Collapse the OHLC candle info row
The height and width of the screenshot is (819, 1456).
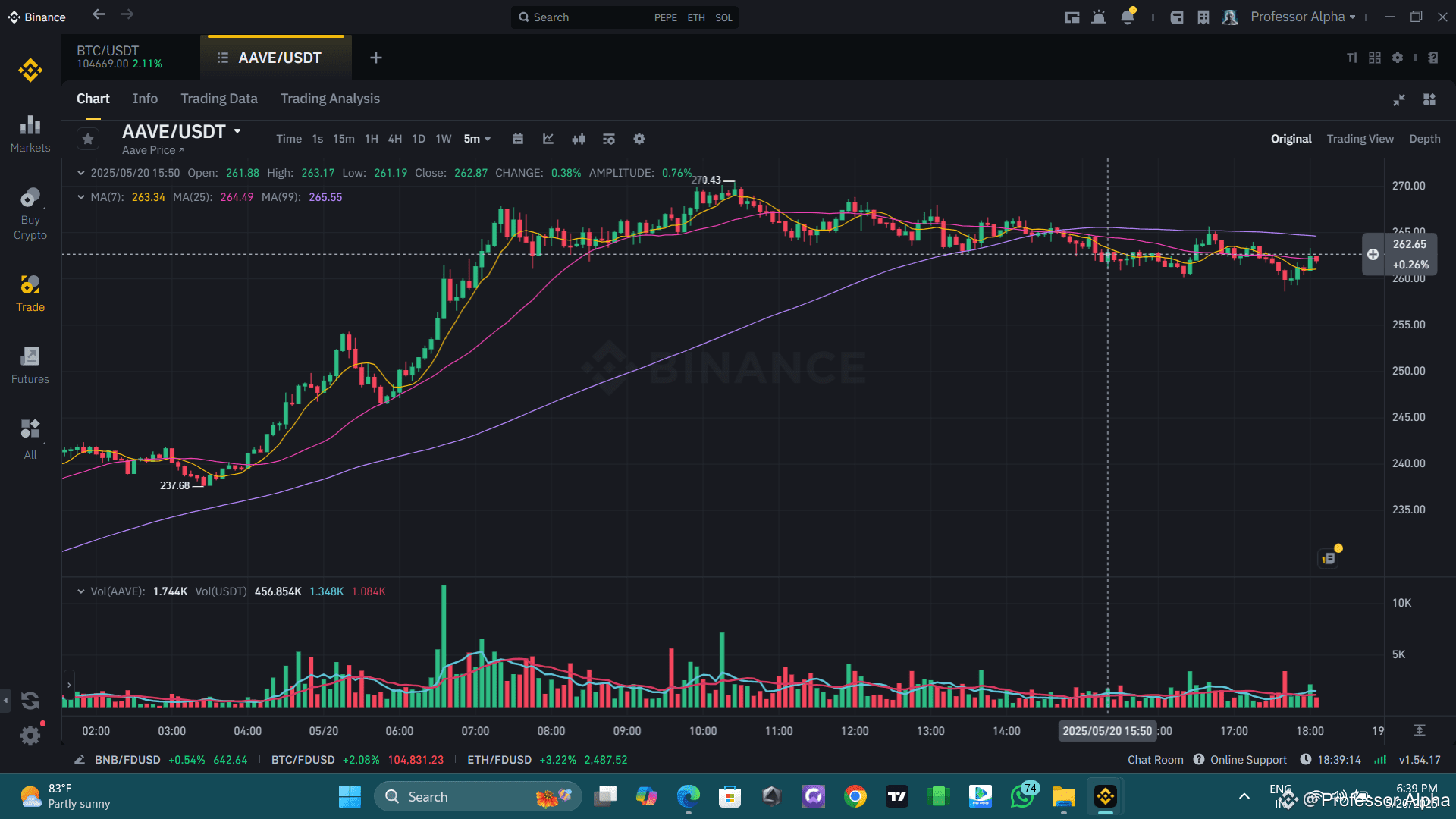(x=81, y=173)
